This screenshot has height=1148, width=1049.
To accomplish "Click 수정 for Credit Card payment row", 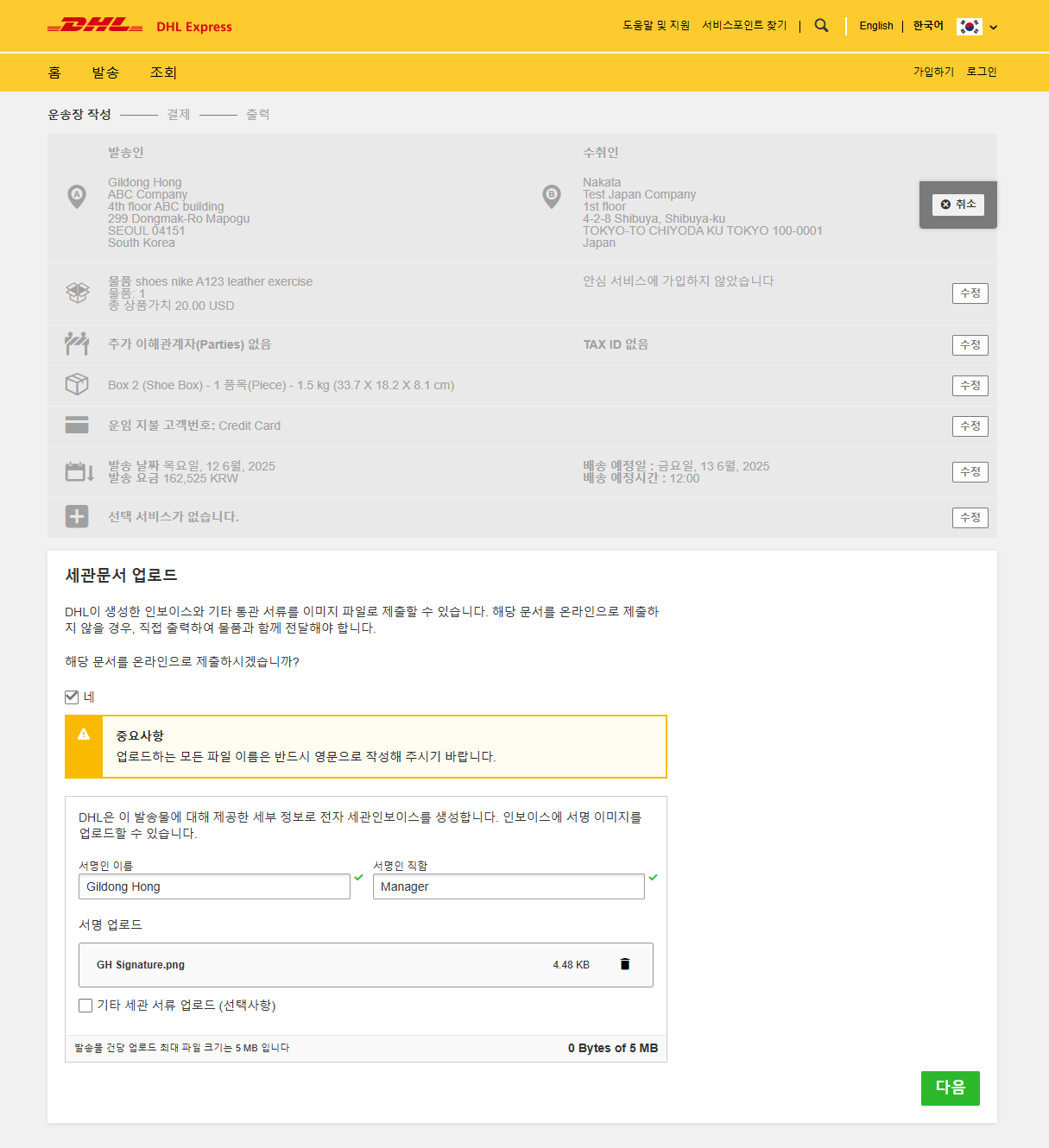I will [x=970, y=426].
